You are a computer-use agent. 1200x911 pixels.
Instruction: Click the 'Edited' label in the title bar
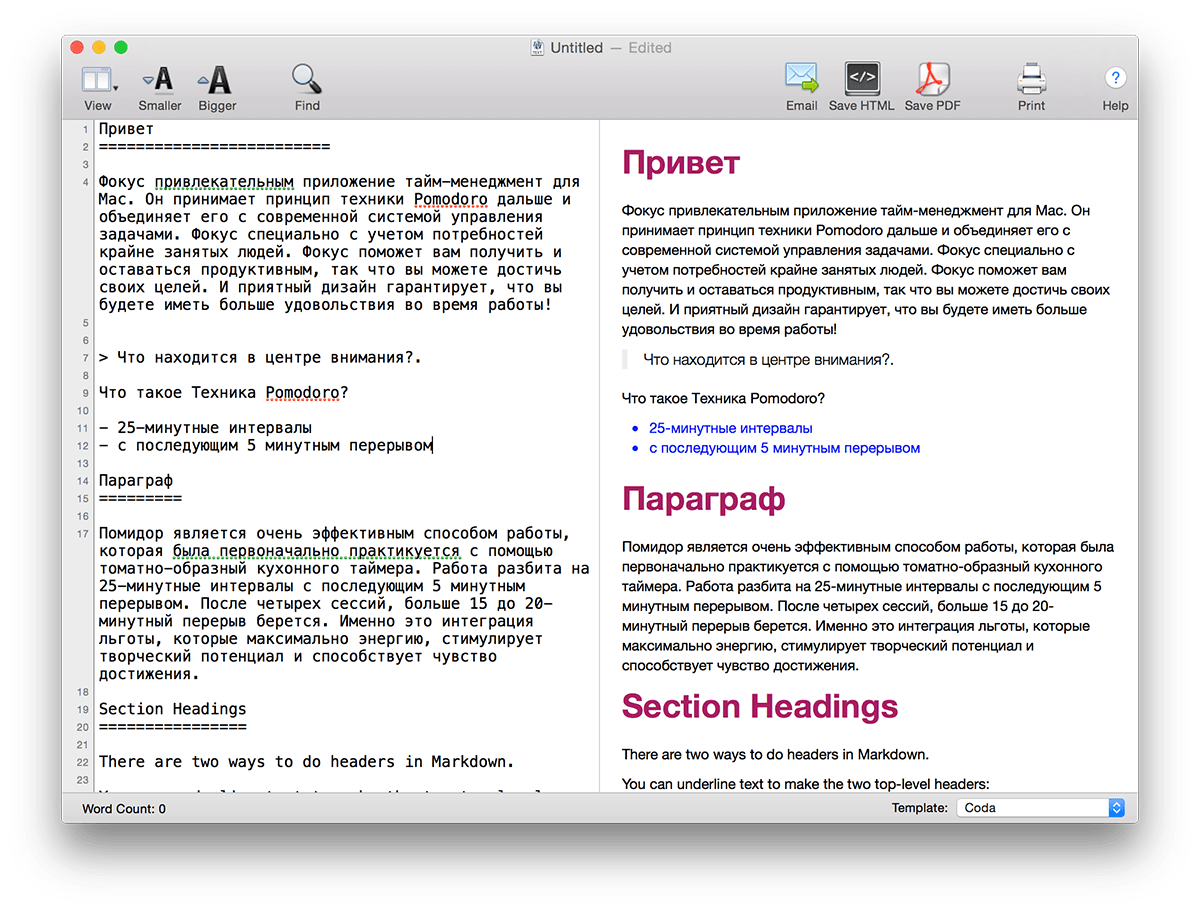click(650, 47)
